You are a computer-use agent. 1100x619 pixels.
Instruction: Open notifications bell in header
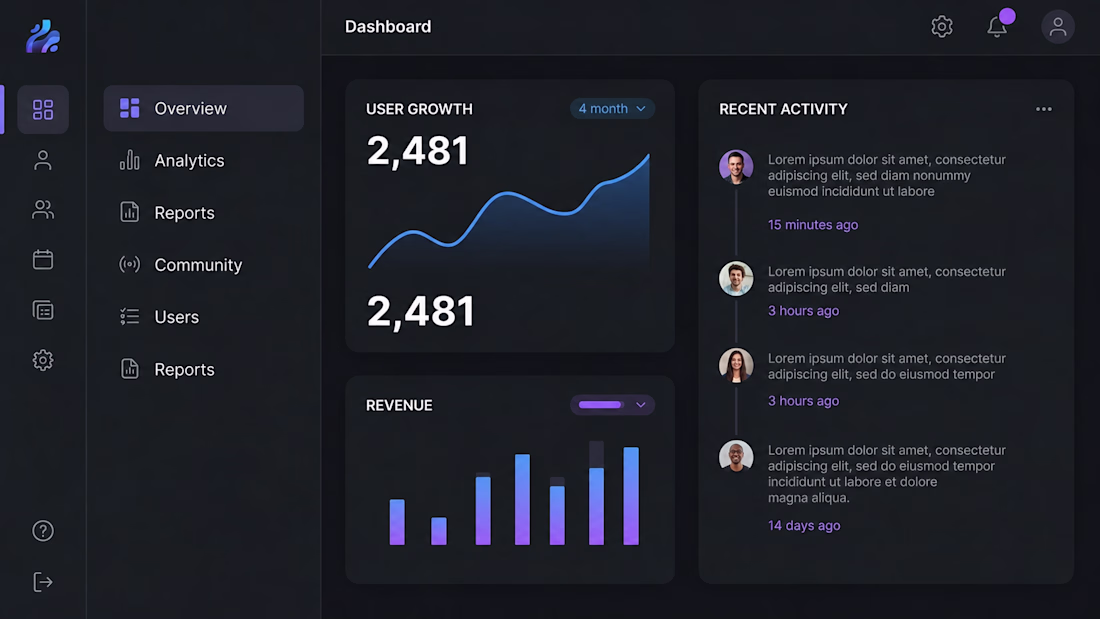click(x=998, y=27)
